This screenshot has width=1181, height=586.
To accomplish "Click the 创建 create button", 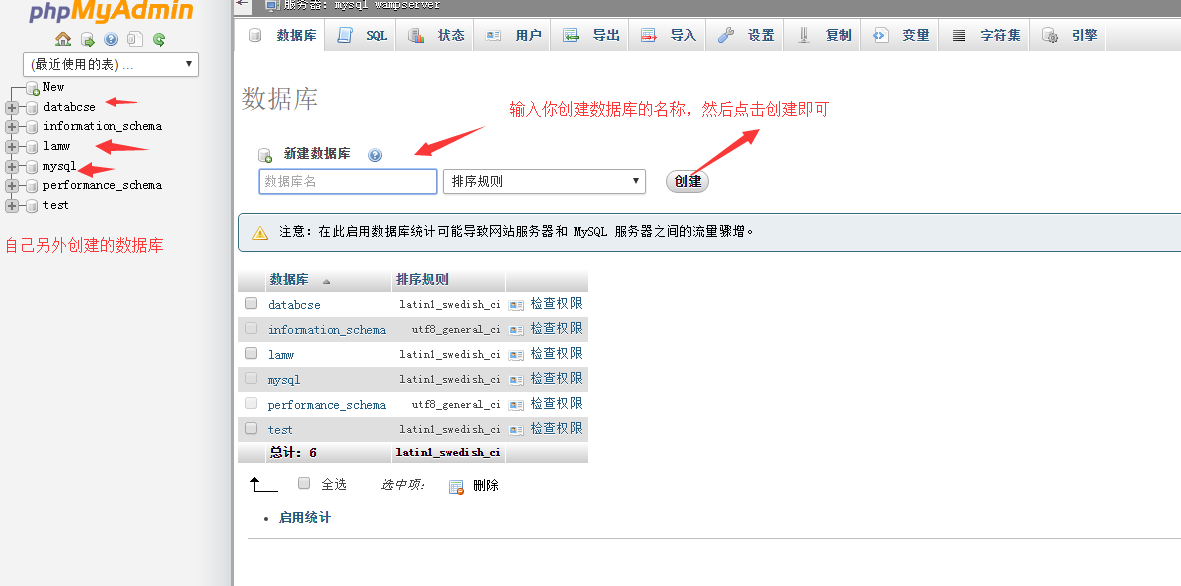I will (x=687, y=182).
